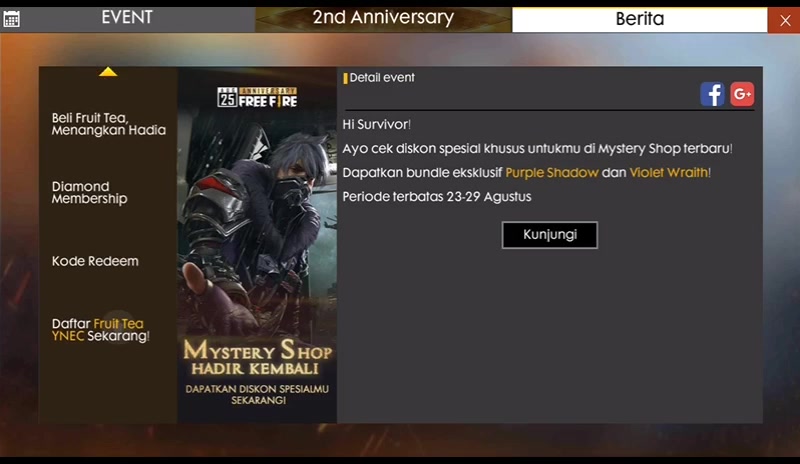The image size is (800, 464).
Task: Close the news window with X
Action: click(x=785, y=20)
